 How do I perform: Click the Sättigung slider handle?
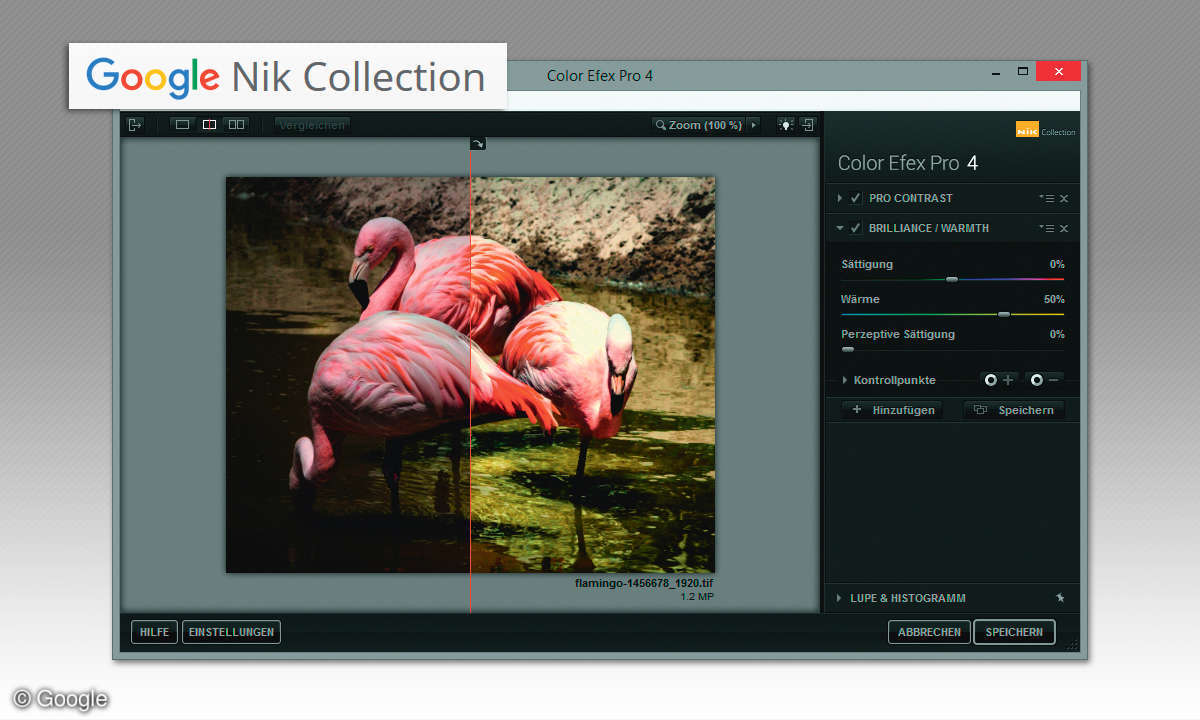click(952, 279)
